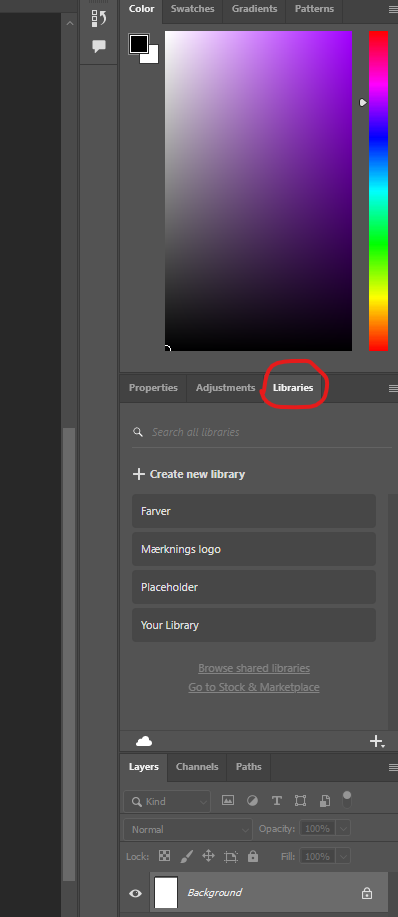Open the Opacity slider dropdown arrow

pos(343,829)
